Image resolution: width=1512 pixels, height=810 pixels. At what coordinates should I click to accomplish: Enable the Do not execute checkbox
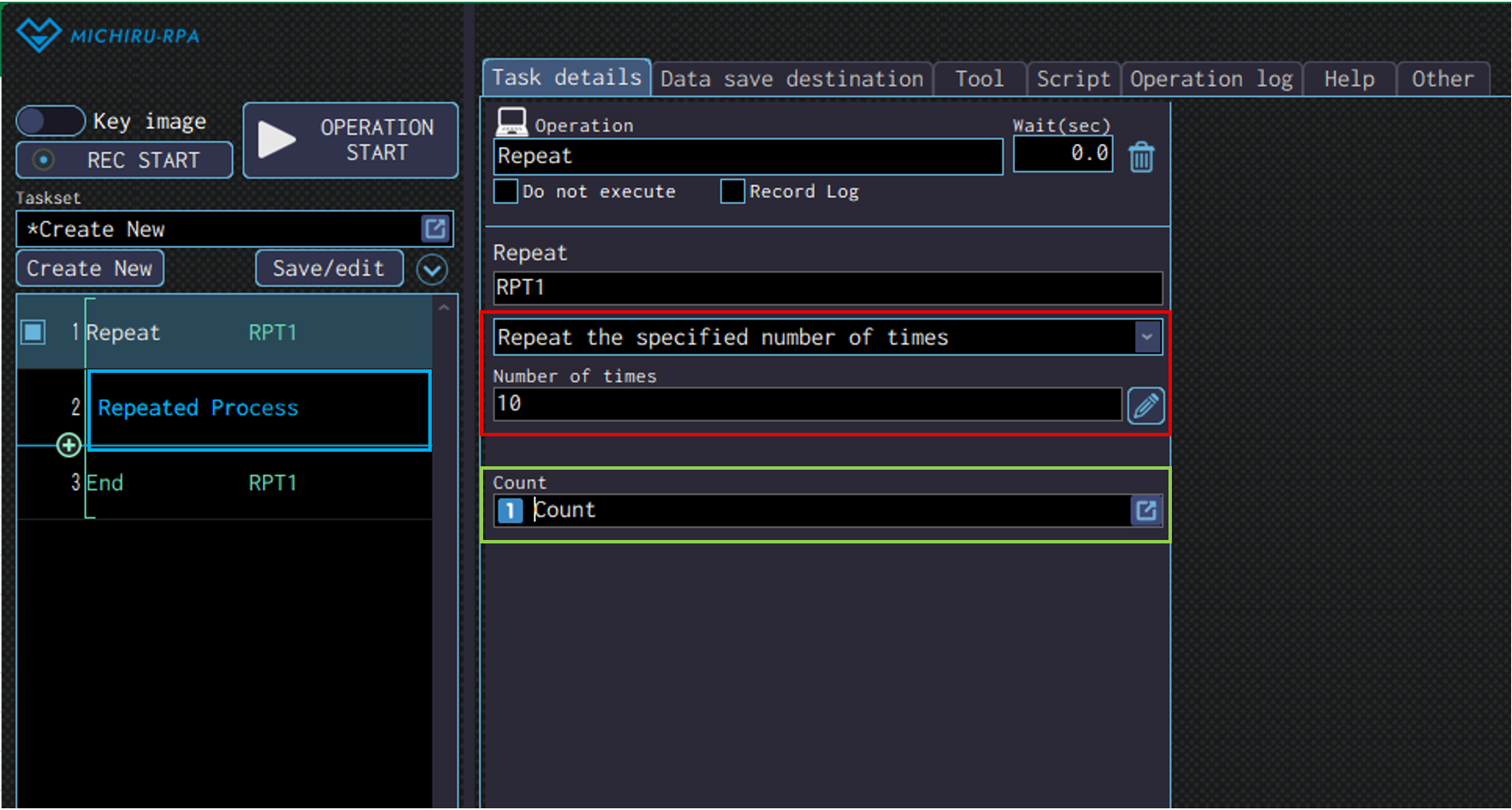[x=506, y=191]
